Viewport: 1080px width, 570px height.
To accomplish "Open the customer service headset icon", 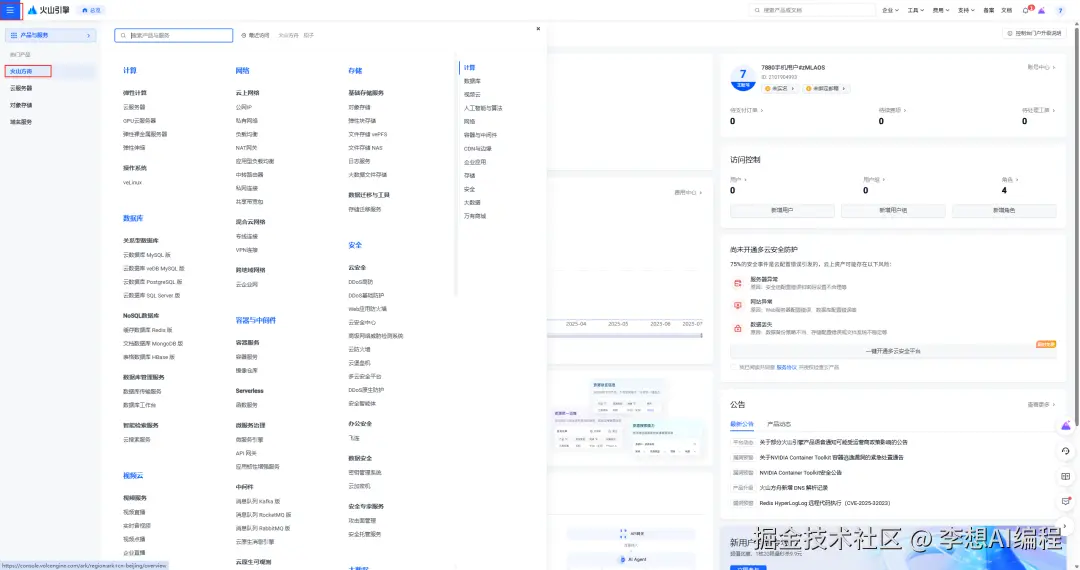I will coord(1066,451).
